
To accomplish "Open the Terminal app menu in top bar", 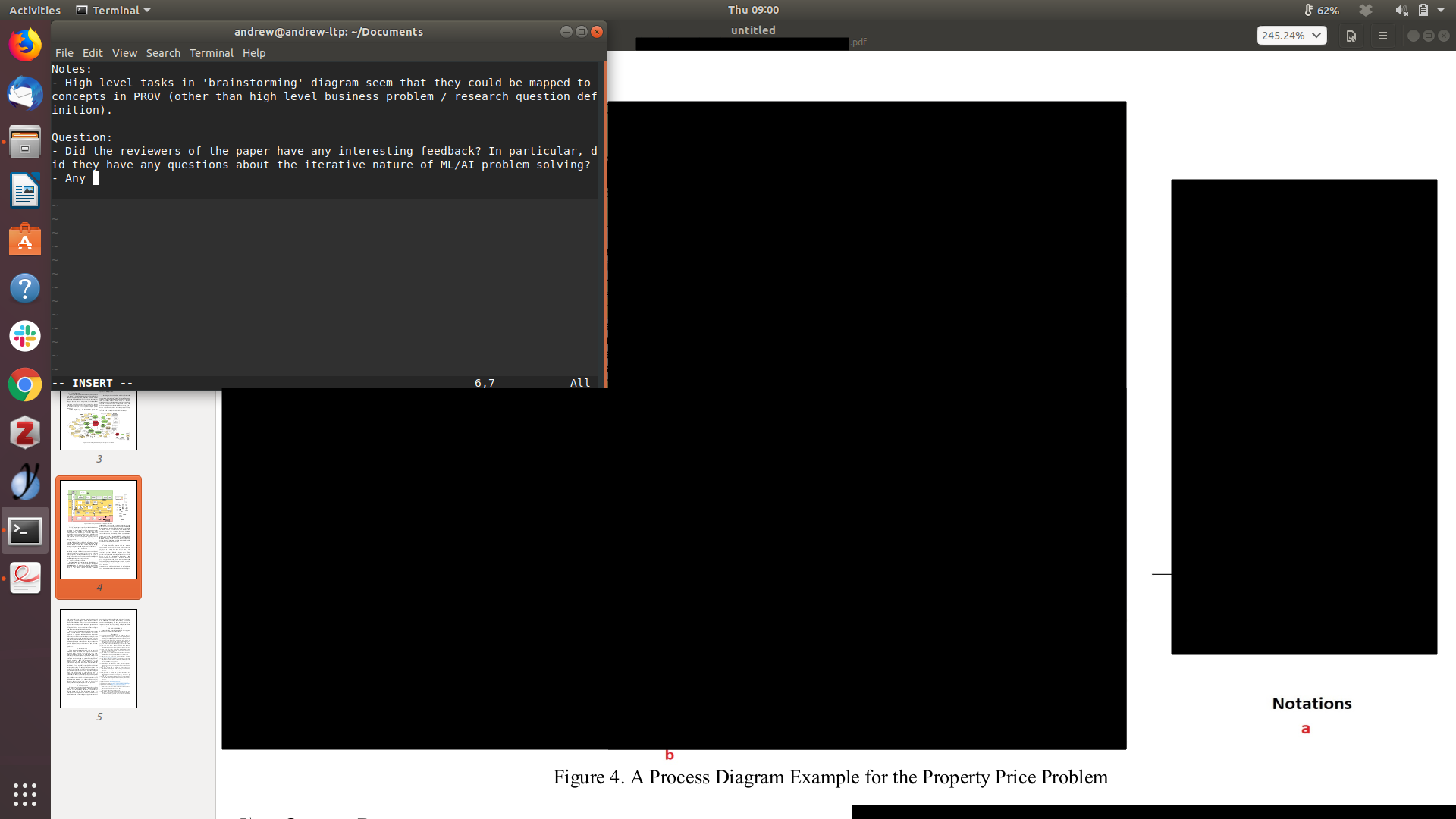I will point(114,11).
